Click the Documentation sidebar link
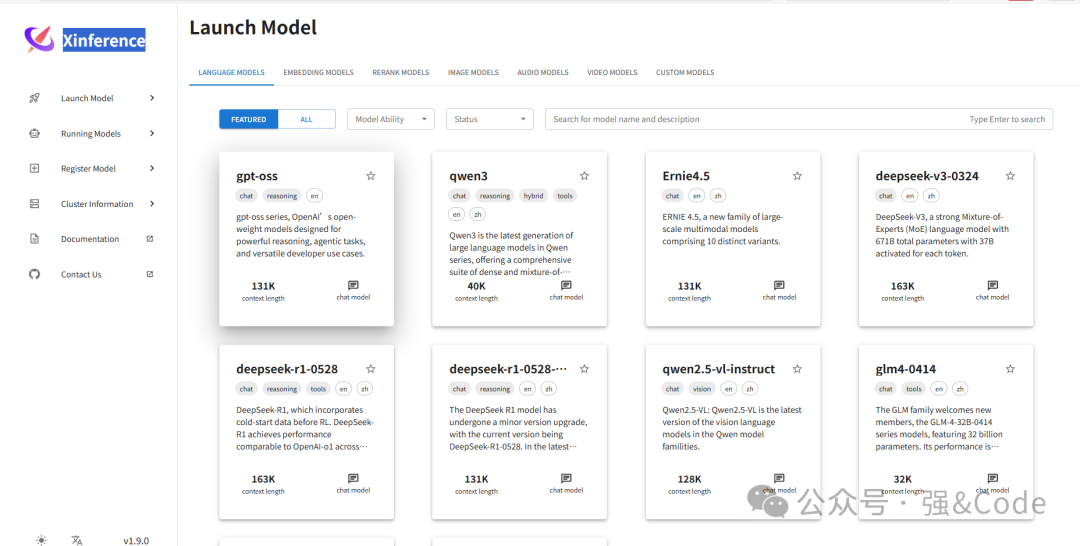Screen dimensions: 1080x546 click(x=90, y=239)
